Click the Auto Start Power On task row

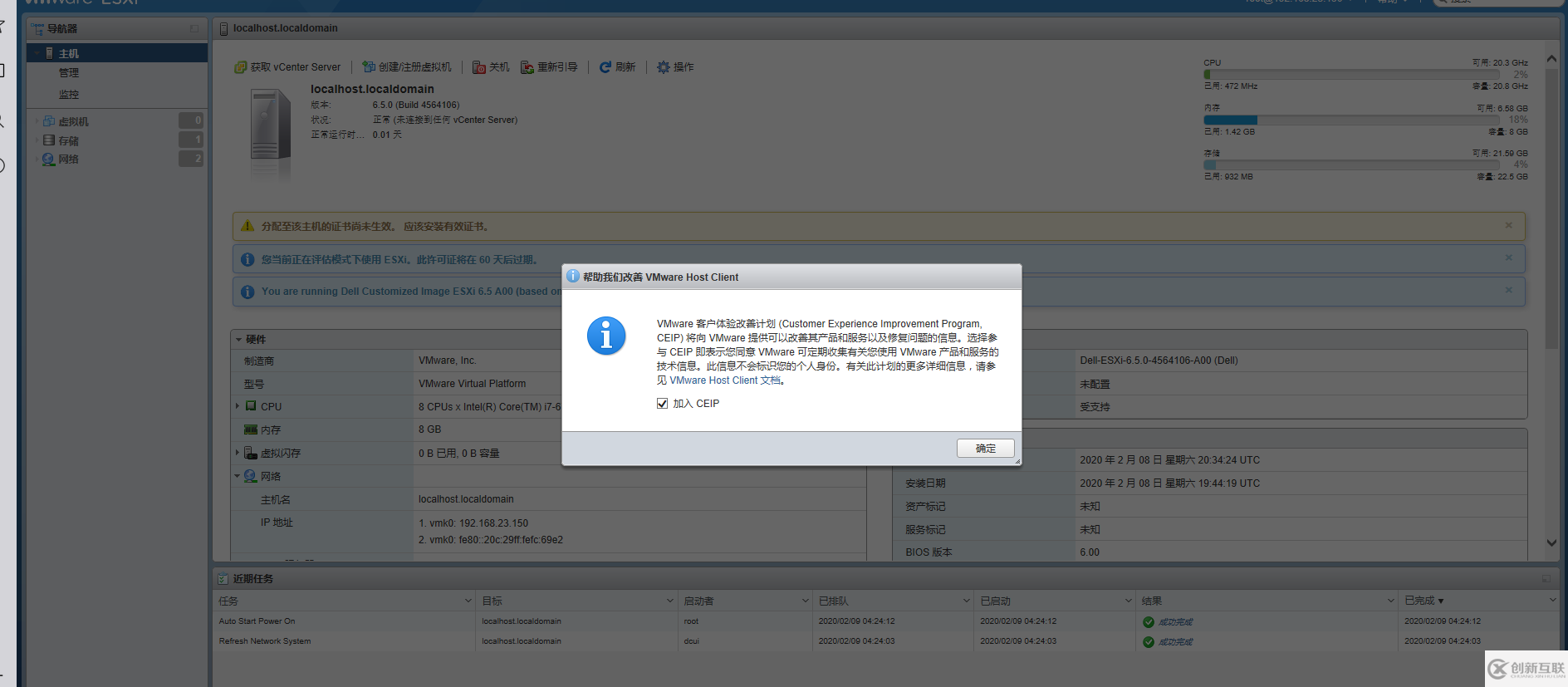(885, 621)
